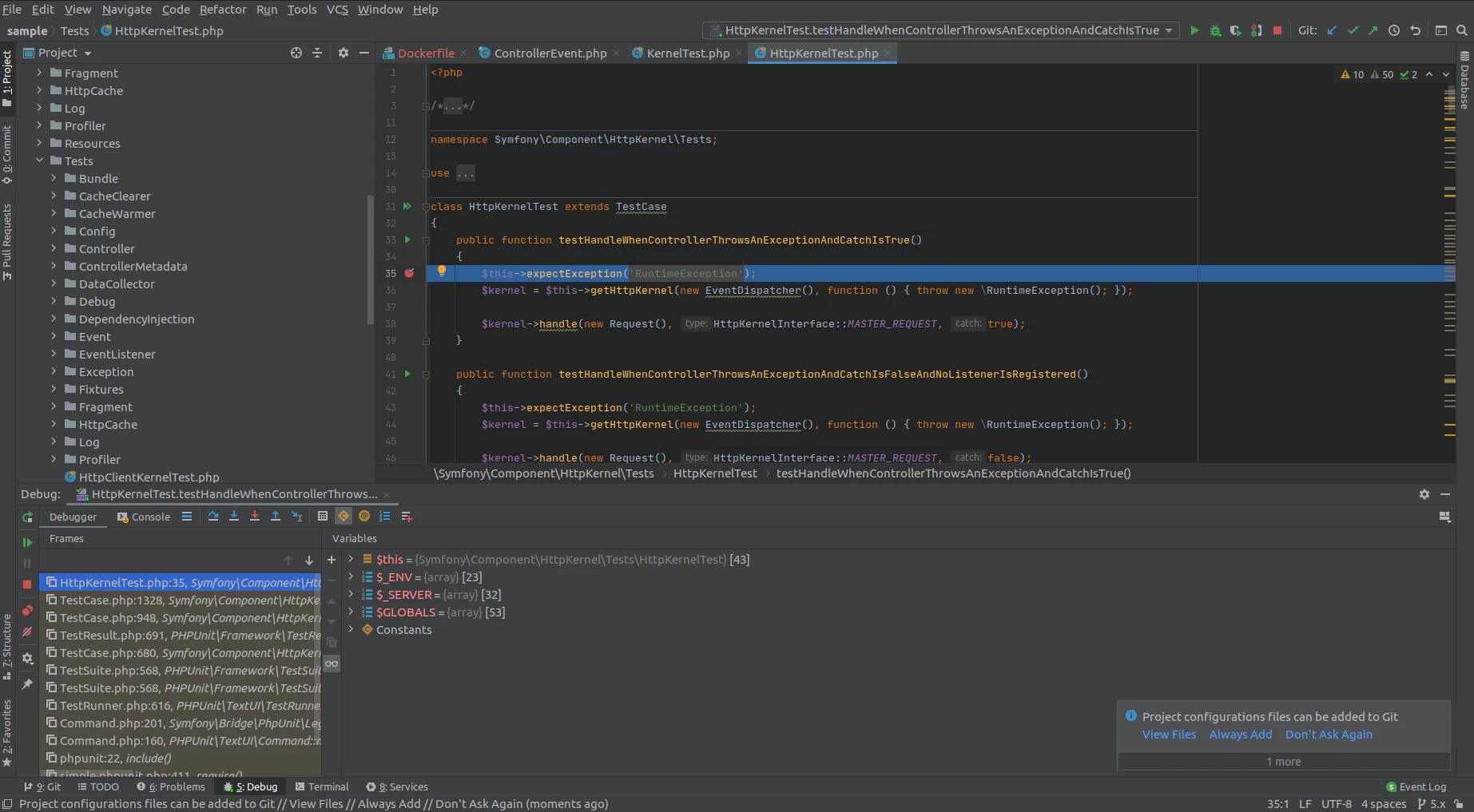
Task: Toggle Pin Tab in debug sidebar
Action: [27, 684]
